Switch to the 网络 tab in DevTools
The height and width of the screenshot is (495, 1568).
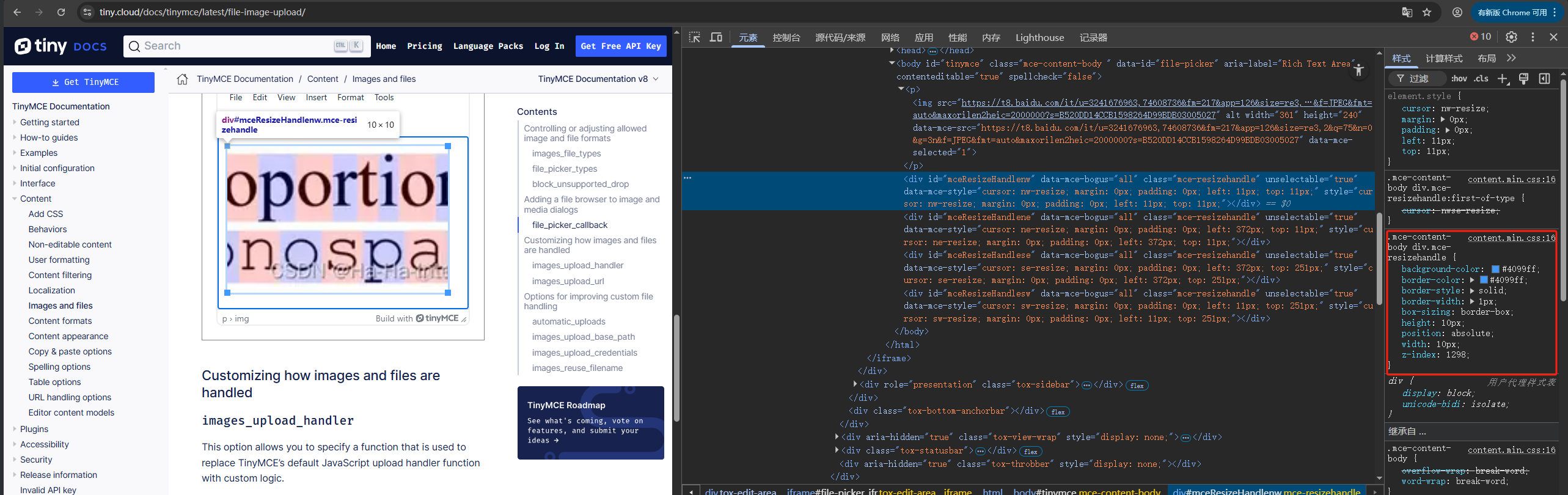tap(890, 37)
